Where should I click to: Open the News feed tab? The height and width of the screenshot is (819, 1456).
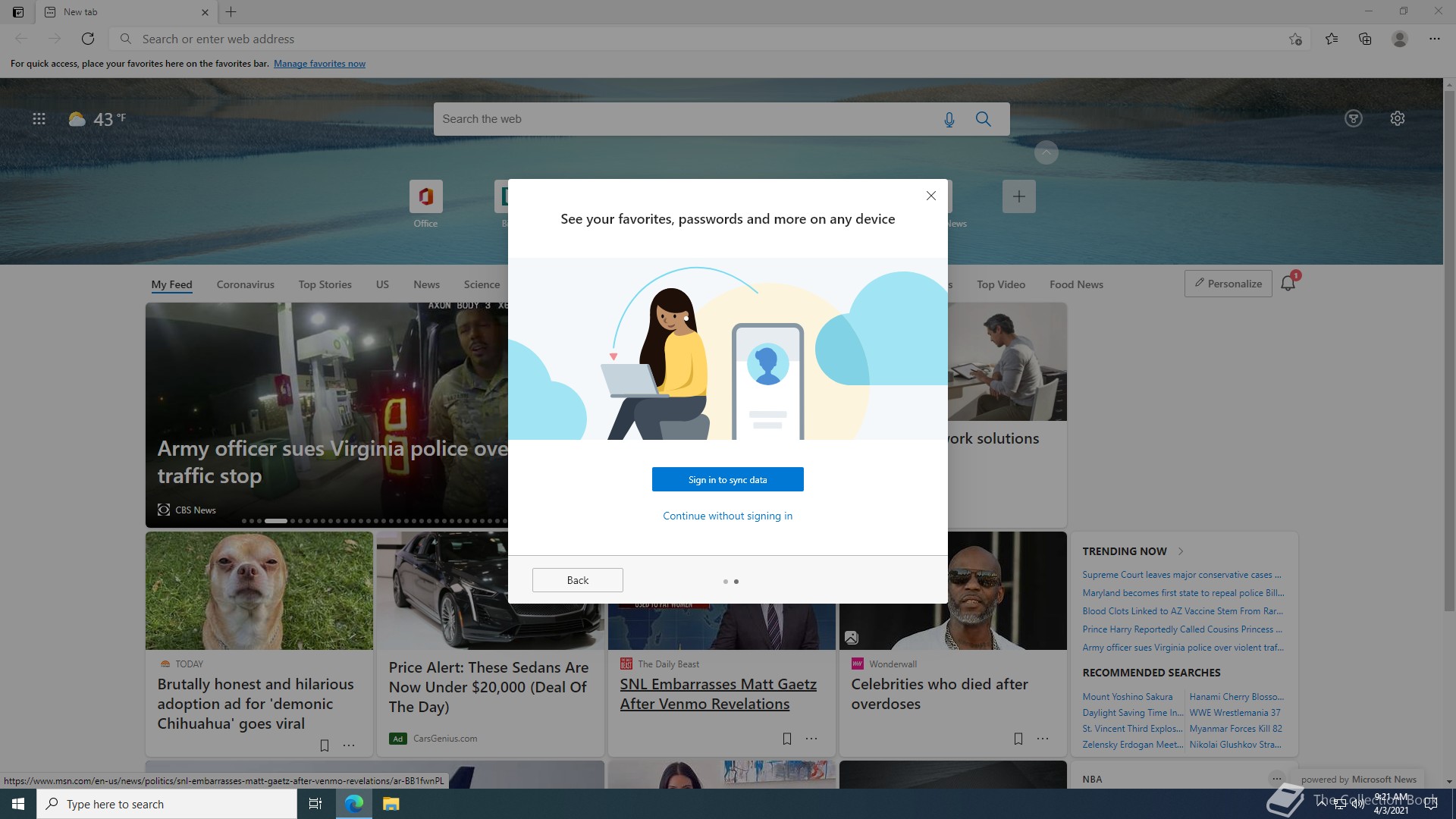426,284
